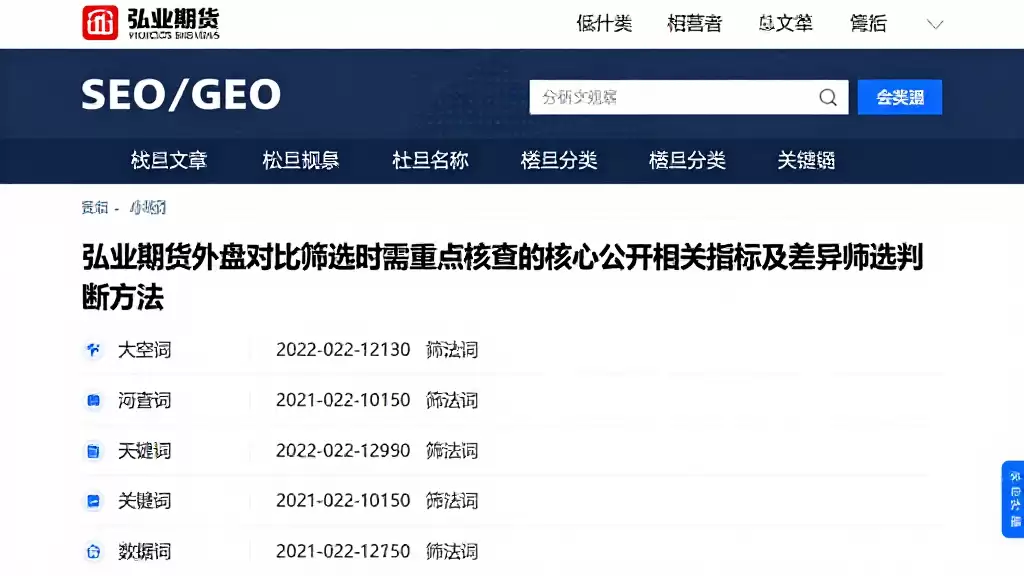The image size is (1024, 576).
Task: Click the date 2022-022-12990
Action: [x=343, y=451]
